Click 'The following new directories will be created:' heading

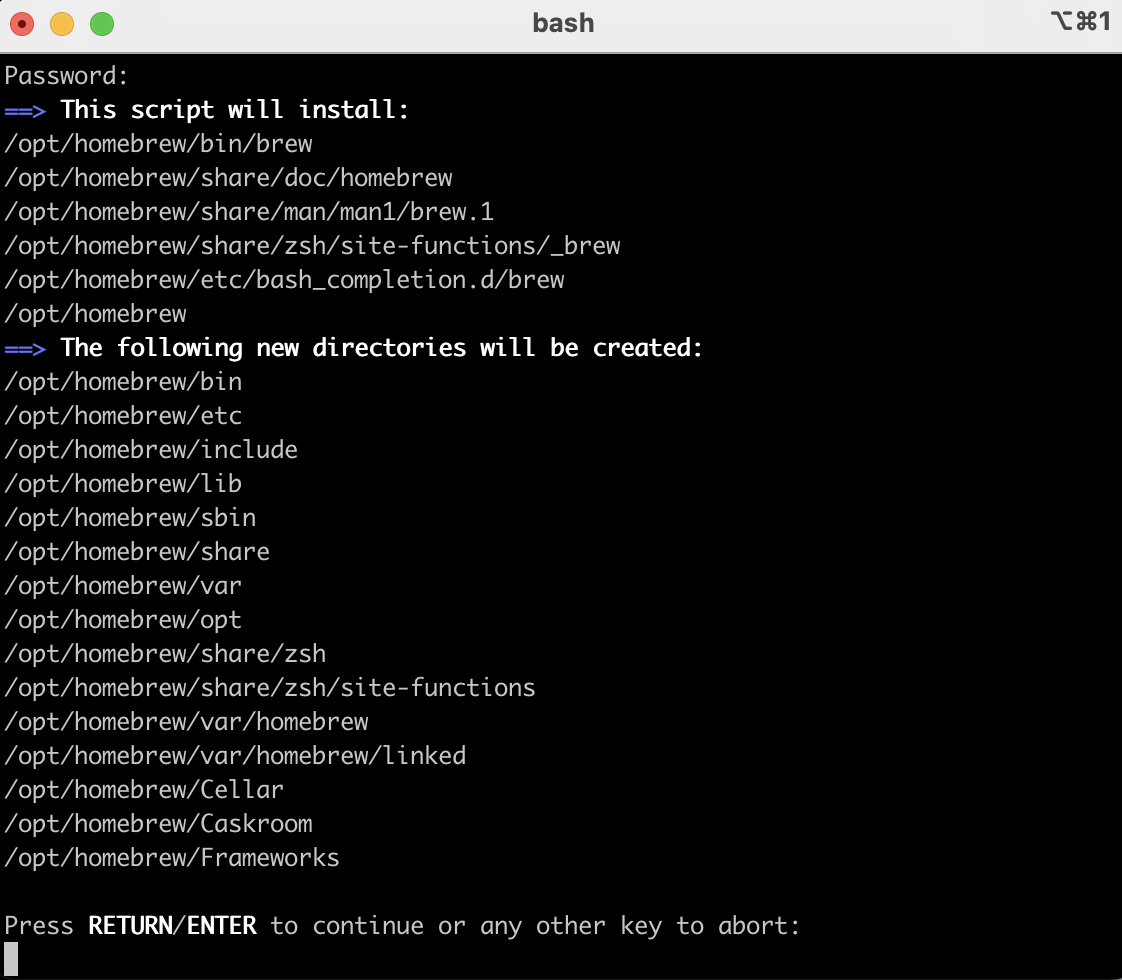click(x=381, y=348)
